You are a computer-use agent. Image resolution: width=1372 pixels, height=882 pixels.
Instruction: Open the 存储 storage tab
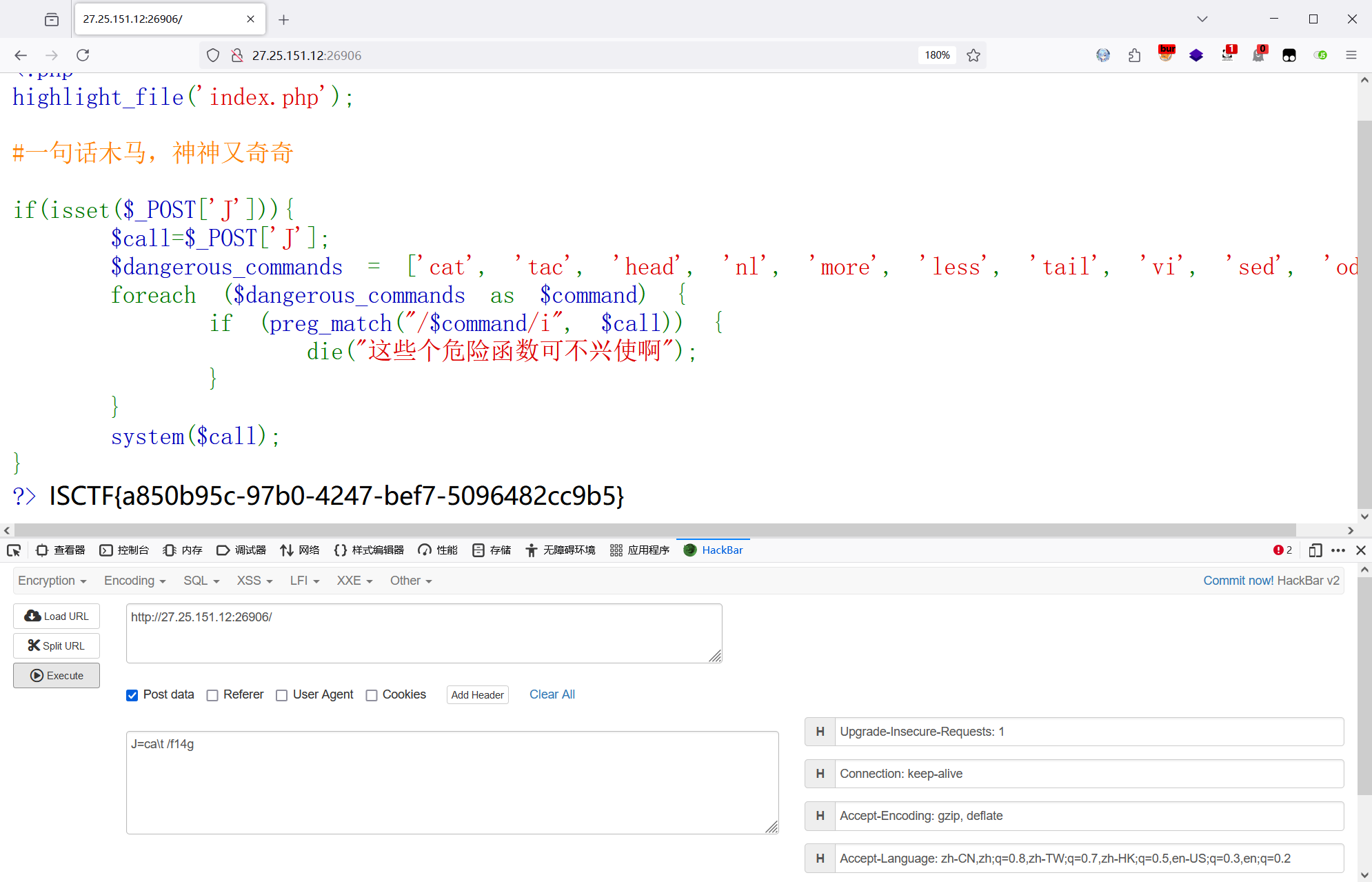point(492,550)
